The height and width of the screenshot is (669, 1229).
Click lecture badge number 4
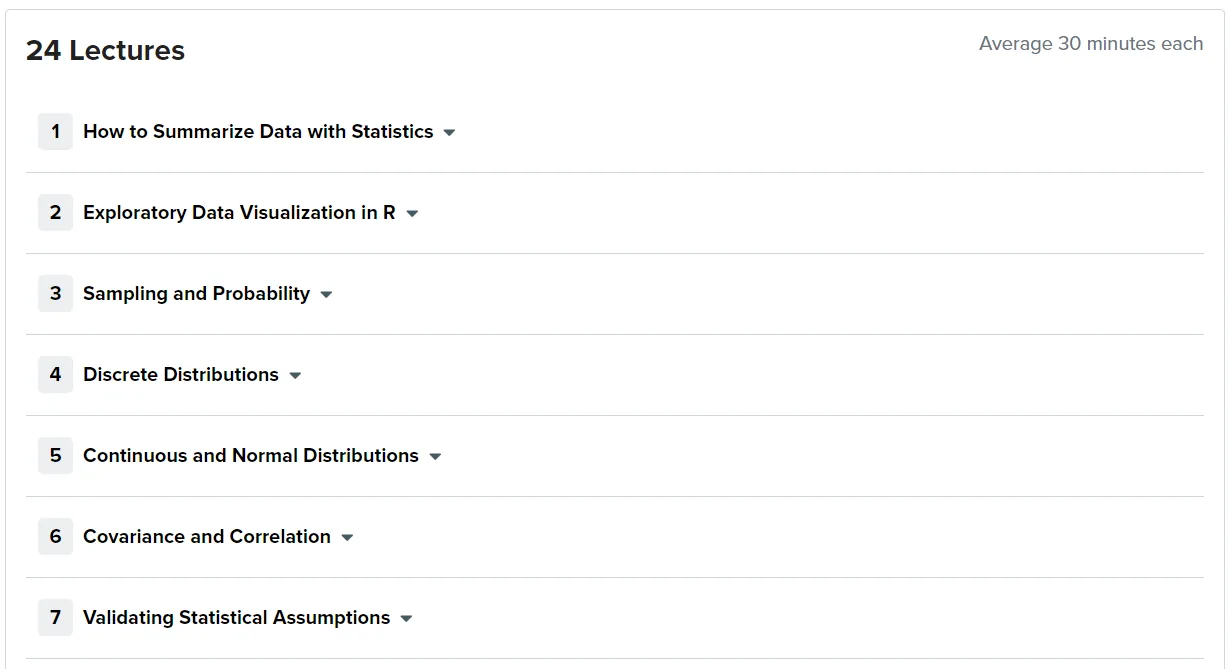pyautogui.click(x=55, y=374)
